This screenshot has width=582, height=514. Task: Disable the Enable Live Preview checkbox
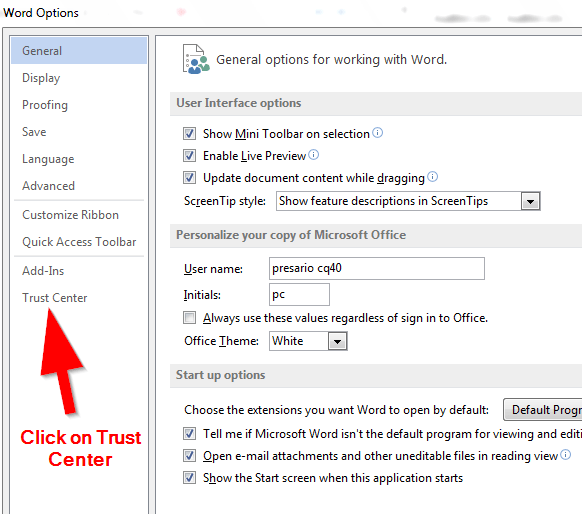coord(189,155)
